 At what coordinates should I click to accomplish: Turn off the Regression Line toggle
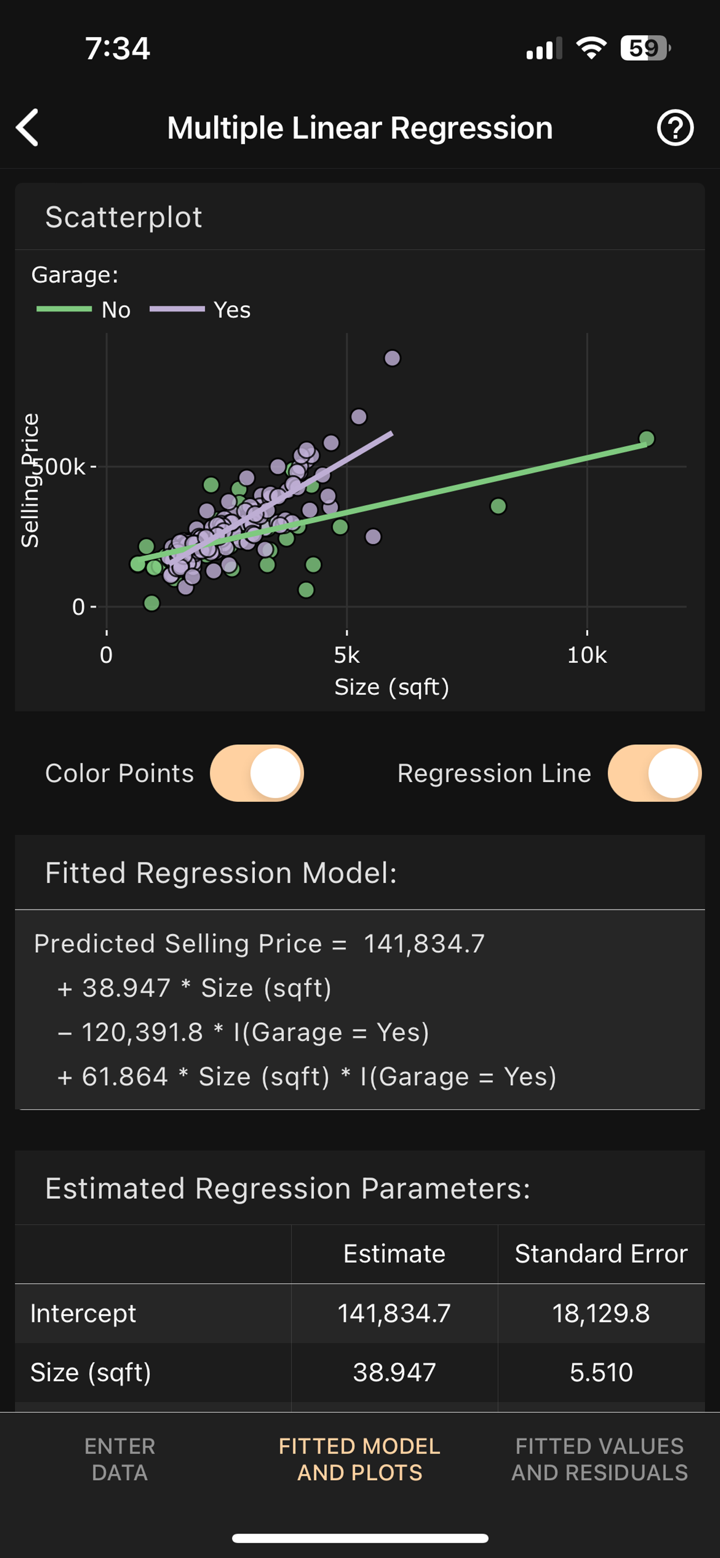654,772
